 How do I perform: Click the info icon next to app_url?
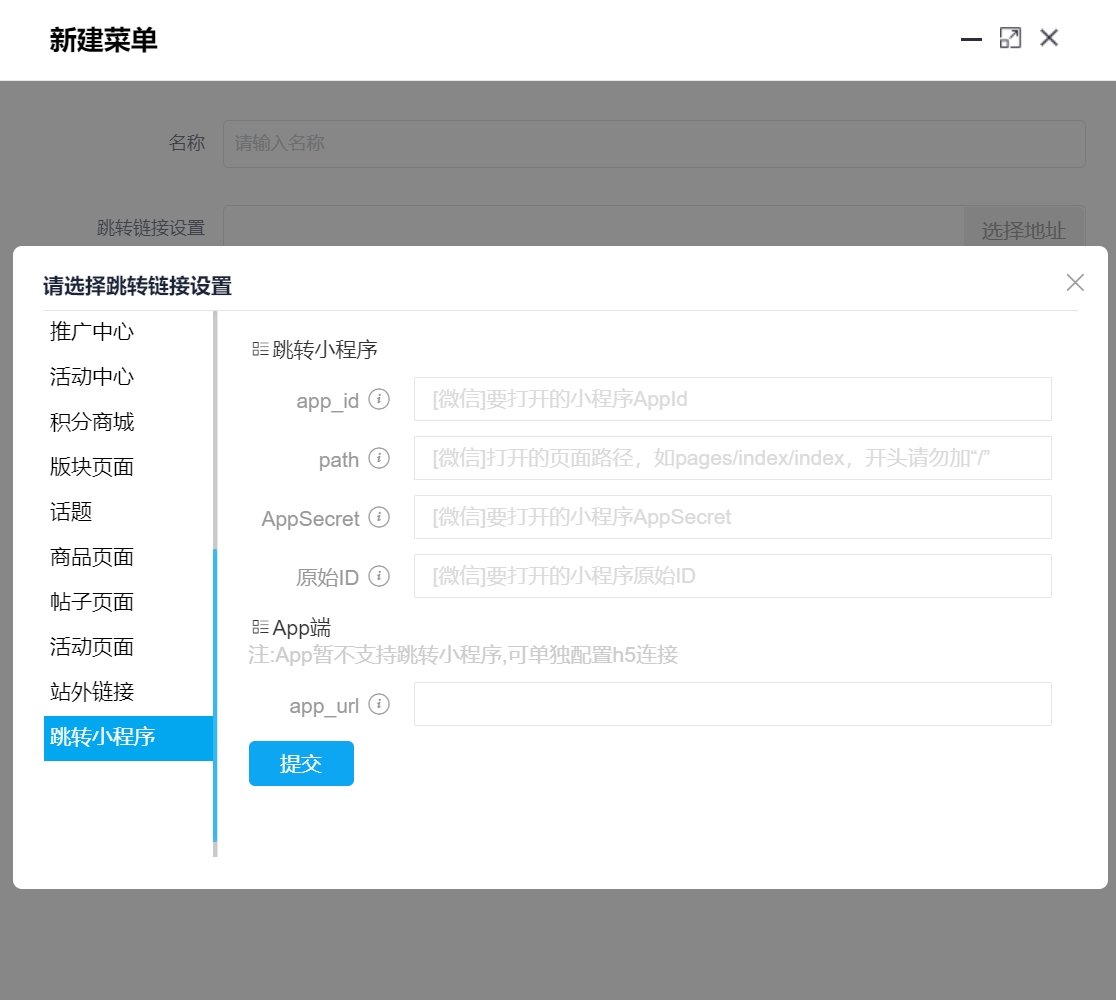click(379, 705)
